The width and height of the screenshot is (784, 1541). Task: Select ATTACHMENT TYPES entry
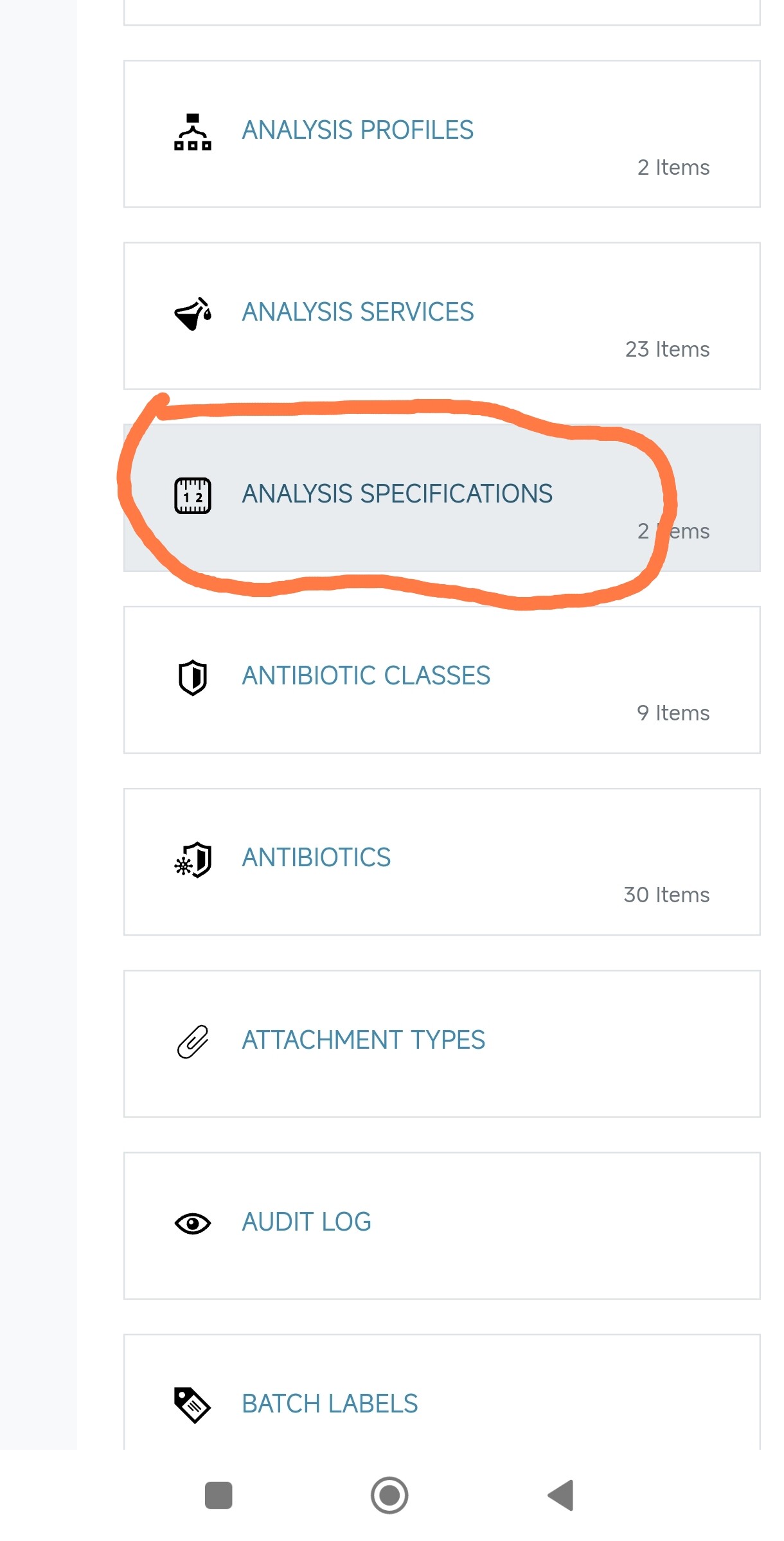tap(363, 1040)
